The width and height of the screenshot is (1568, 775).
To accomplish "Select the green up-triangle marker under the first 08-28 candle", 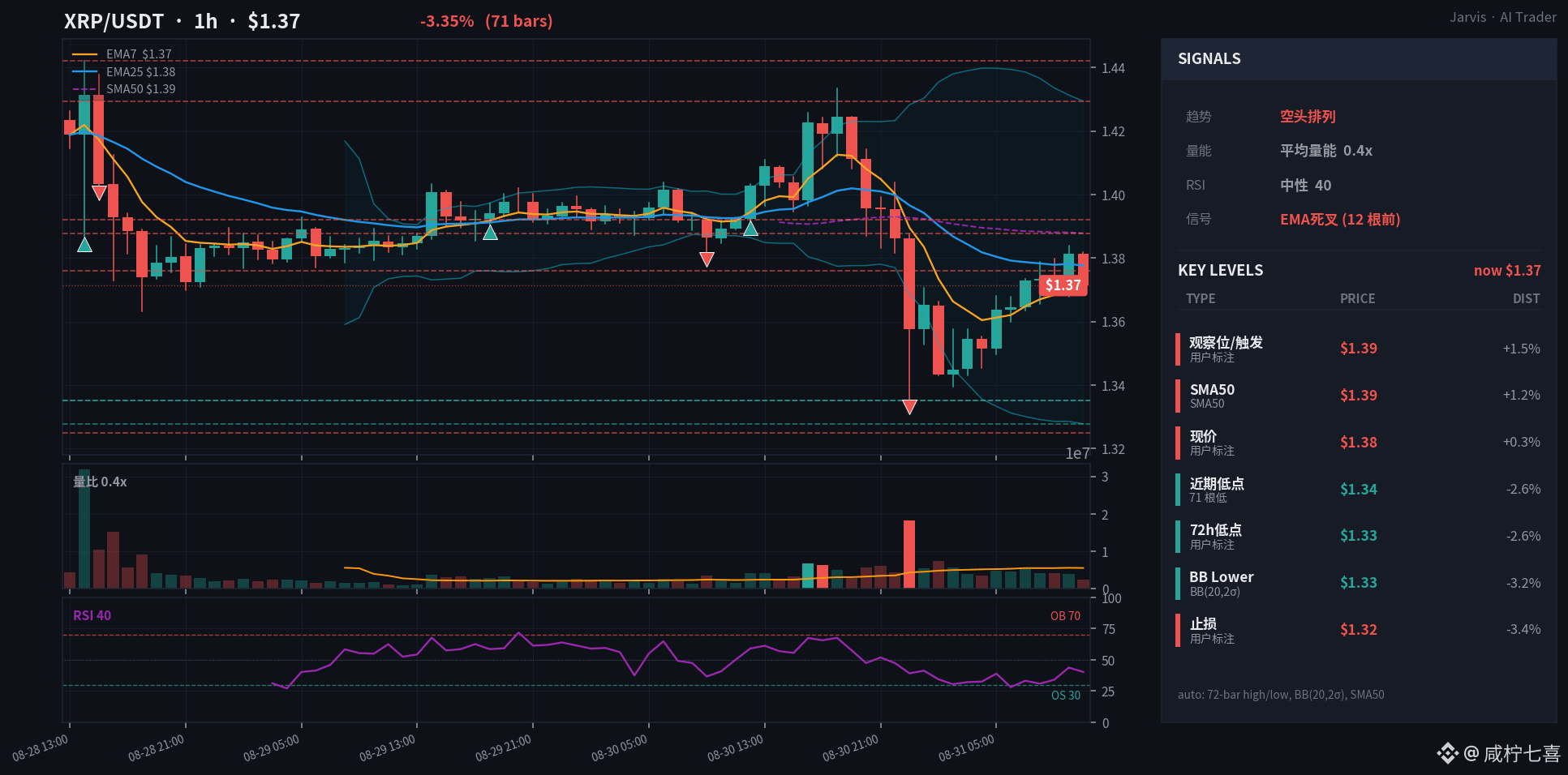I will (84, 244).
